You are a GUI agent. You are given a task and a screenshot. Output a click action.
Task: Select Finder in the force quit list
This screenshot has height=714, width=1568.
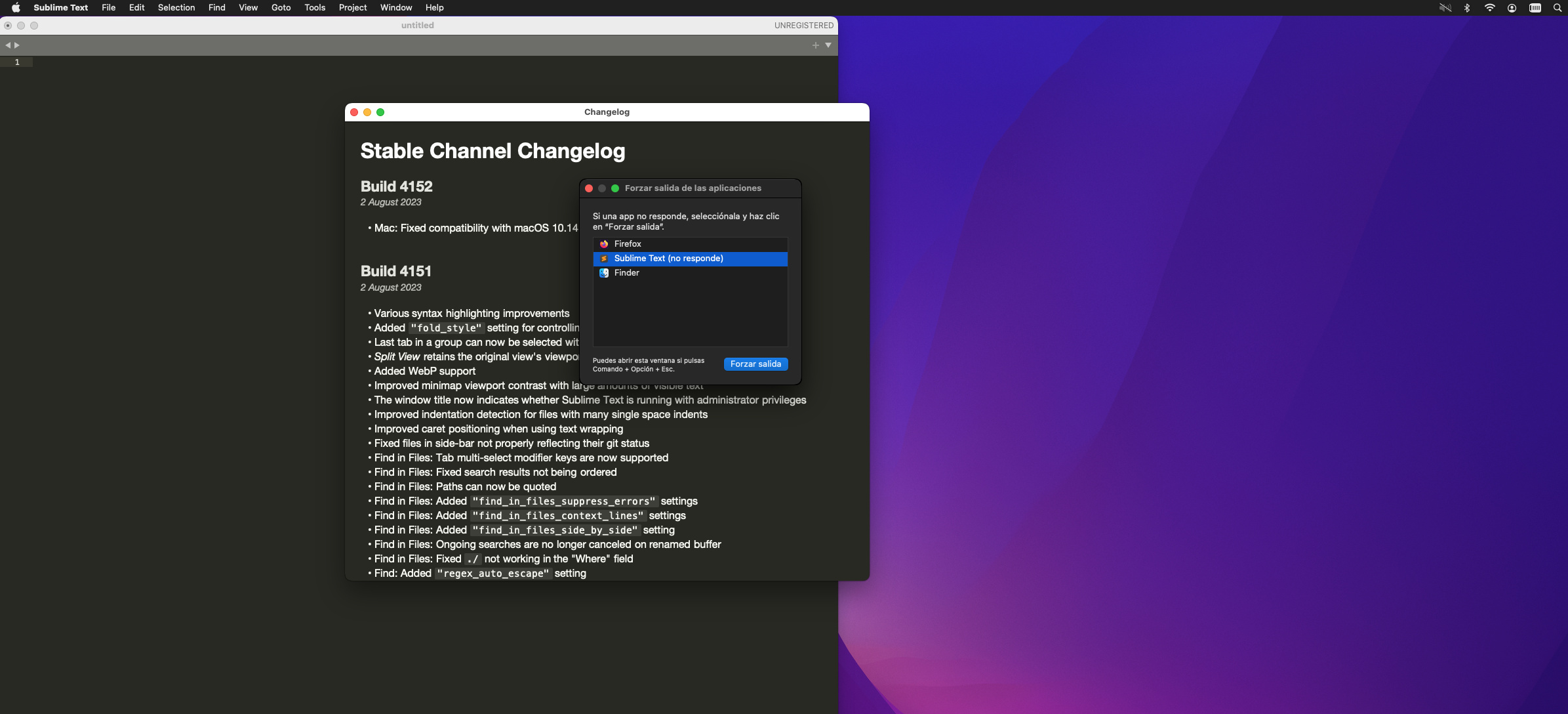click(691, 273)
